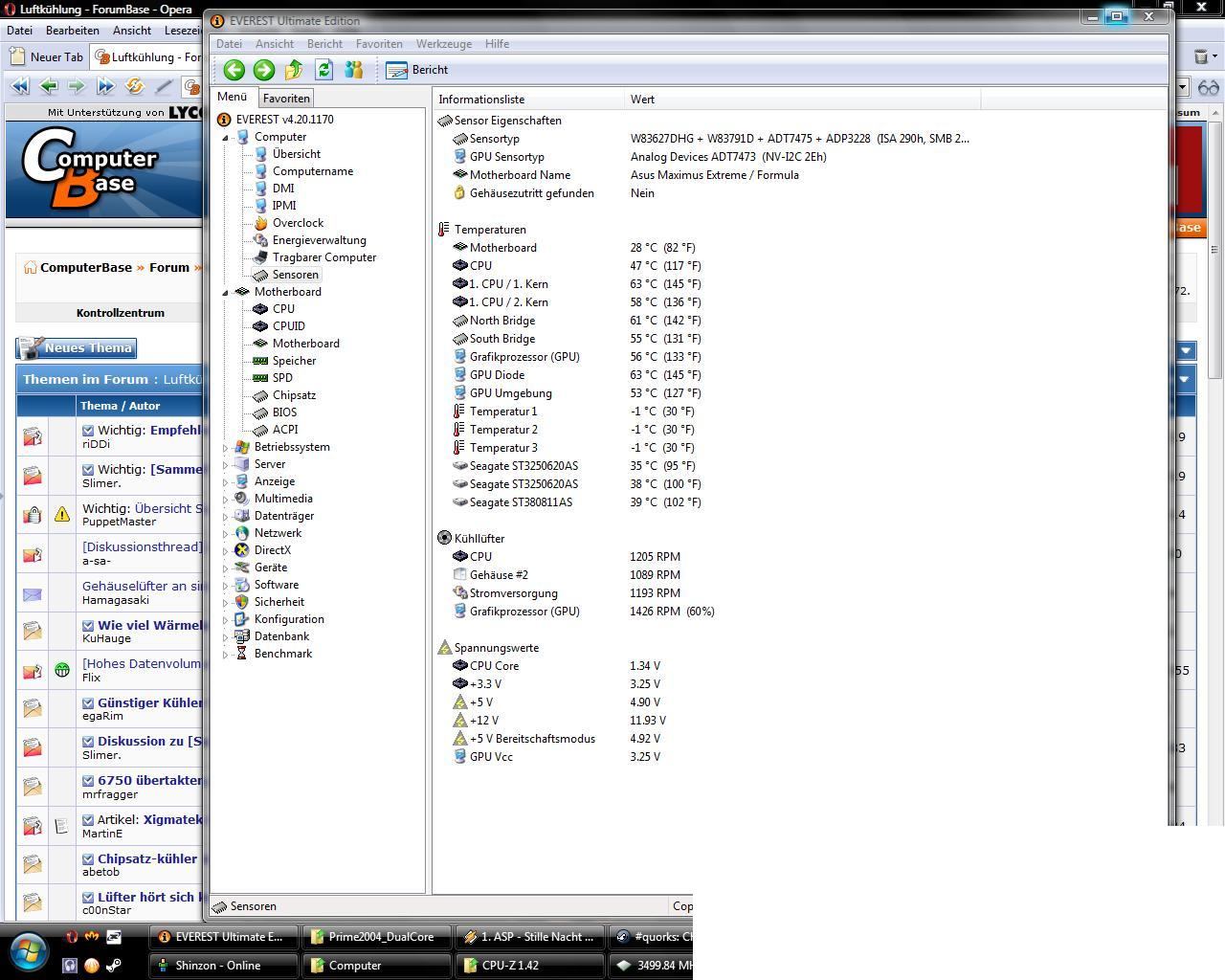
Task: Expand the Betriebssystem tree node
Action: click(x=226, y=447)
